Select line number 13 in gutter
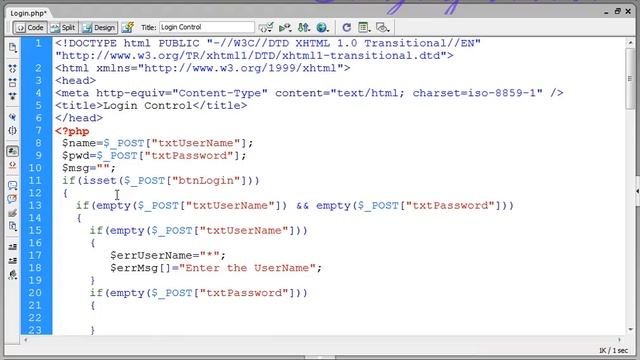This screenshot has height=360, width=640. [x=35, y=205]
